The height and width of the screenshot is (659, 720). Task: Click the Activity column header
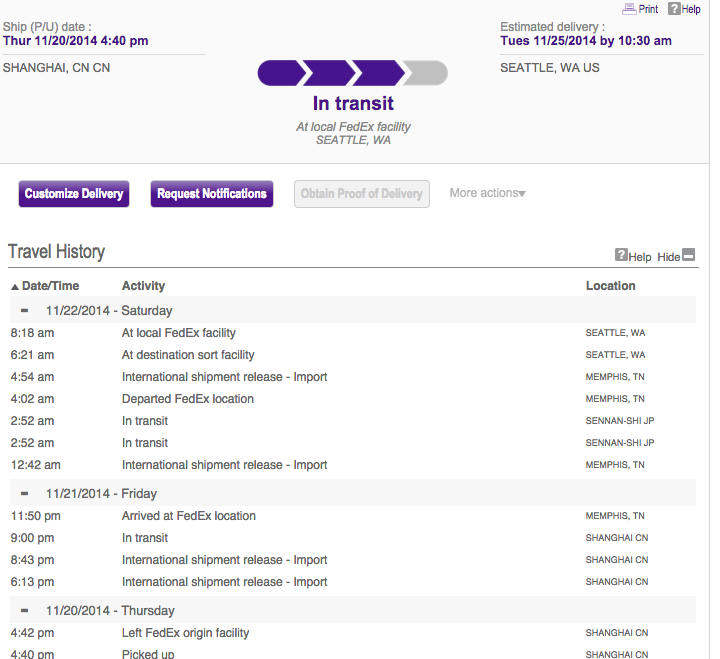click(x=143, y=286)
